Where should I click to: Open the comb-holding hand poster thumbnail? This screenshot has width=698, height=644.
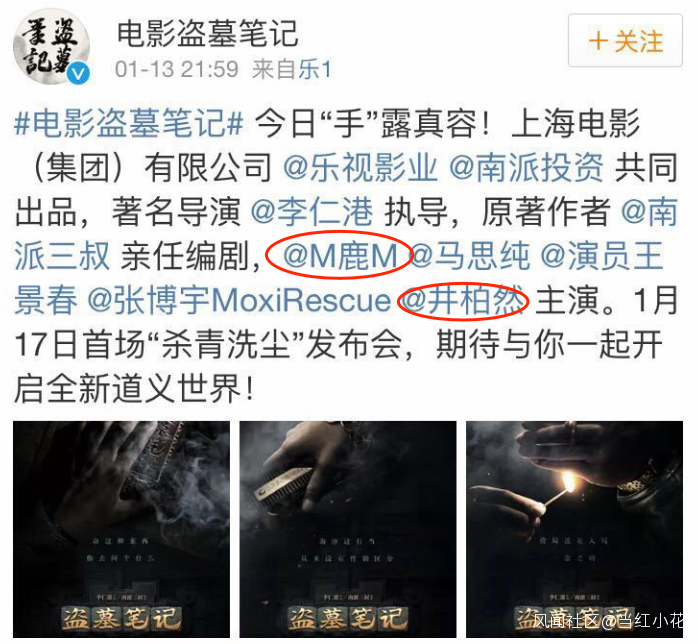tap(348, 529)
